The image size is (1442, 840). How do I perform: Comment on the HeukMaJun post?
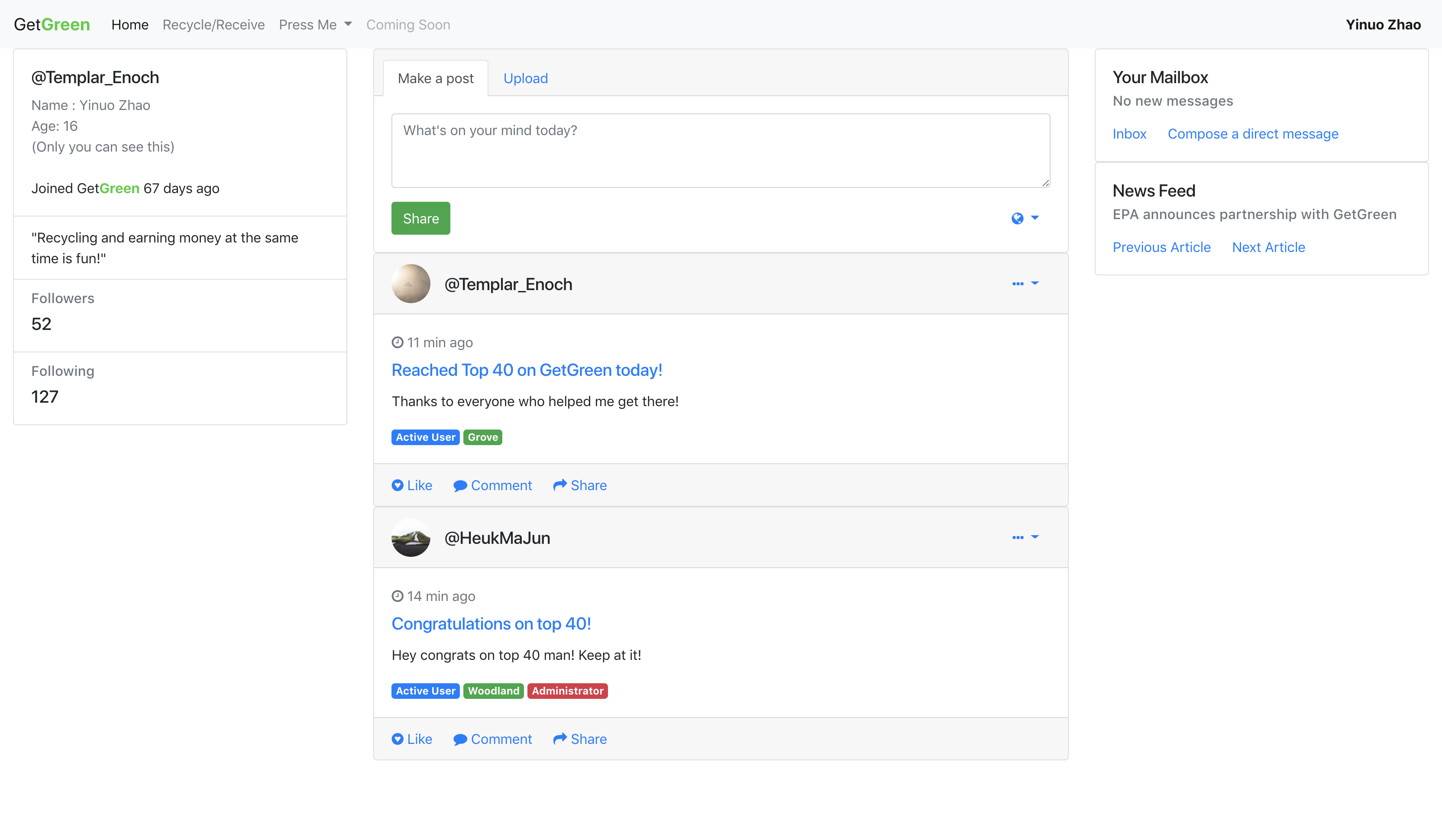[x=492, y=739]
